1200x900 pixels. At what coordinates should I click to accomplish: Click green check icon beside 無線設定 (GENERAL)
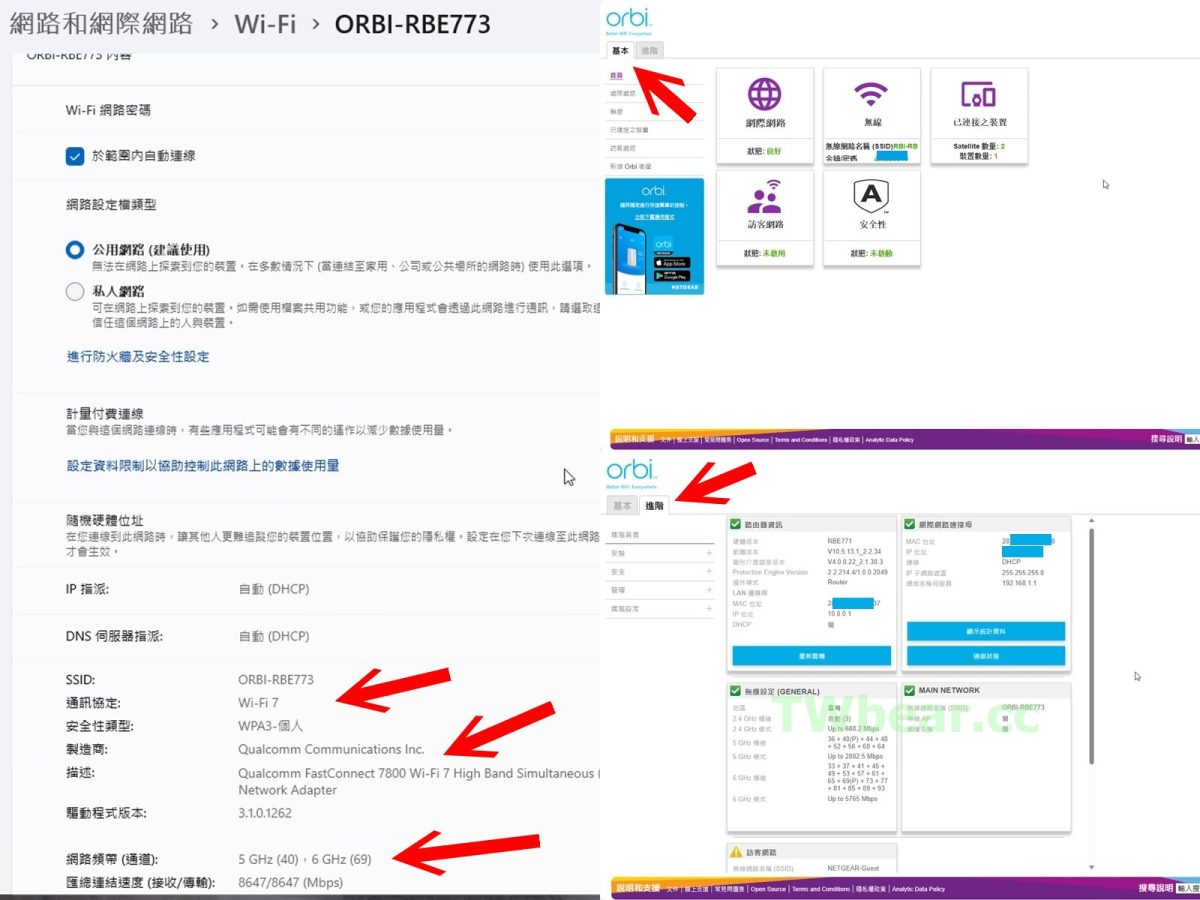(736, 690)
